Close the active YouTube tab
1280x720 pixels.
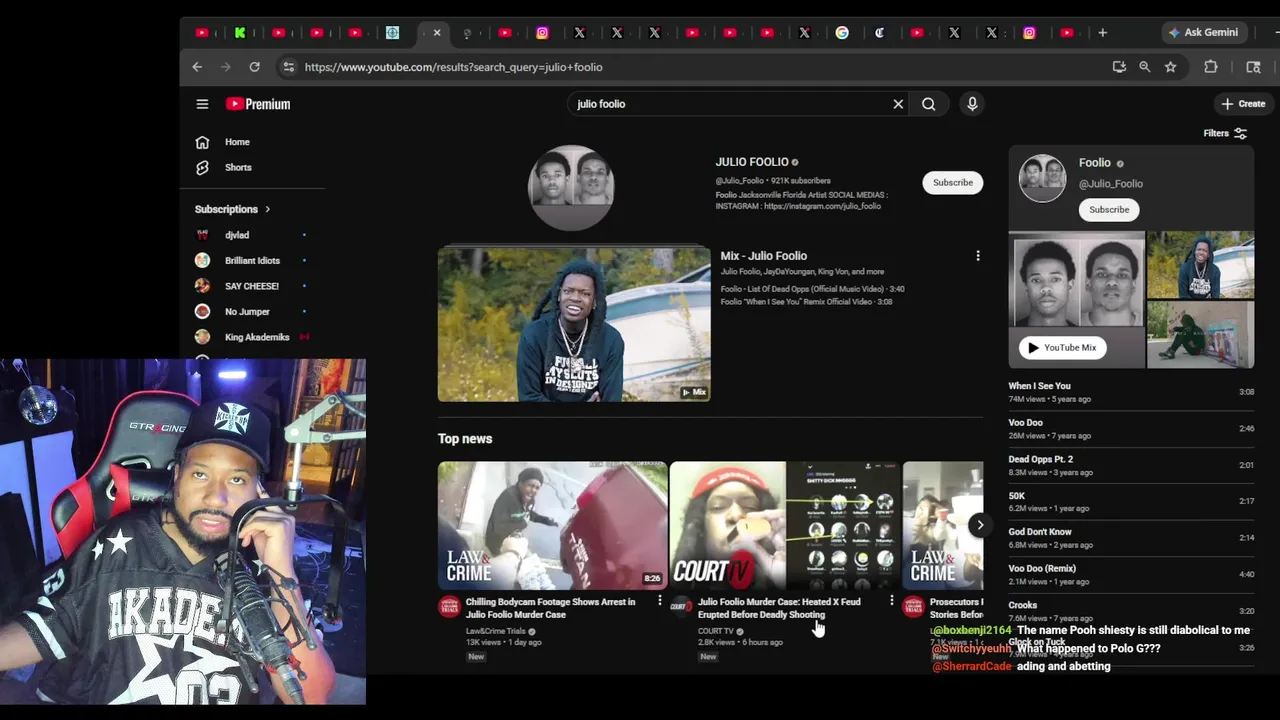(436, 33)
